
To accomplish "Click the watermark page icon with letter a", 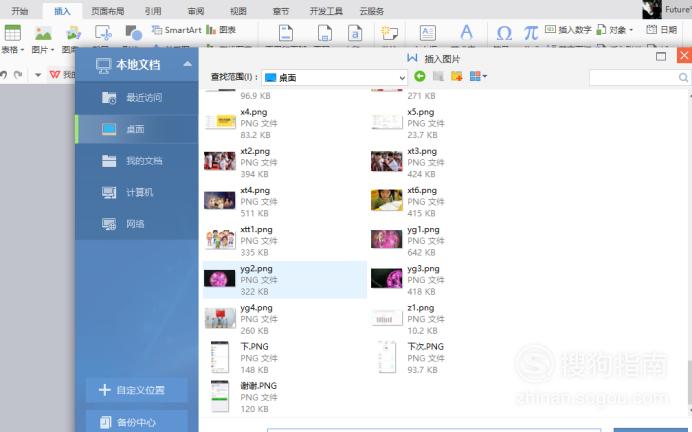I will [x=355, y=33].
